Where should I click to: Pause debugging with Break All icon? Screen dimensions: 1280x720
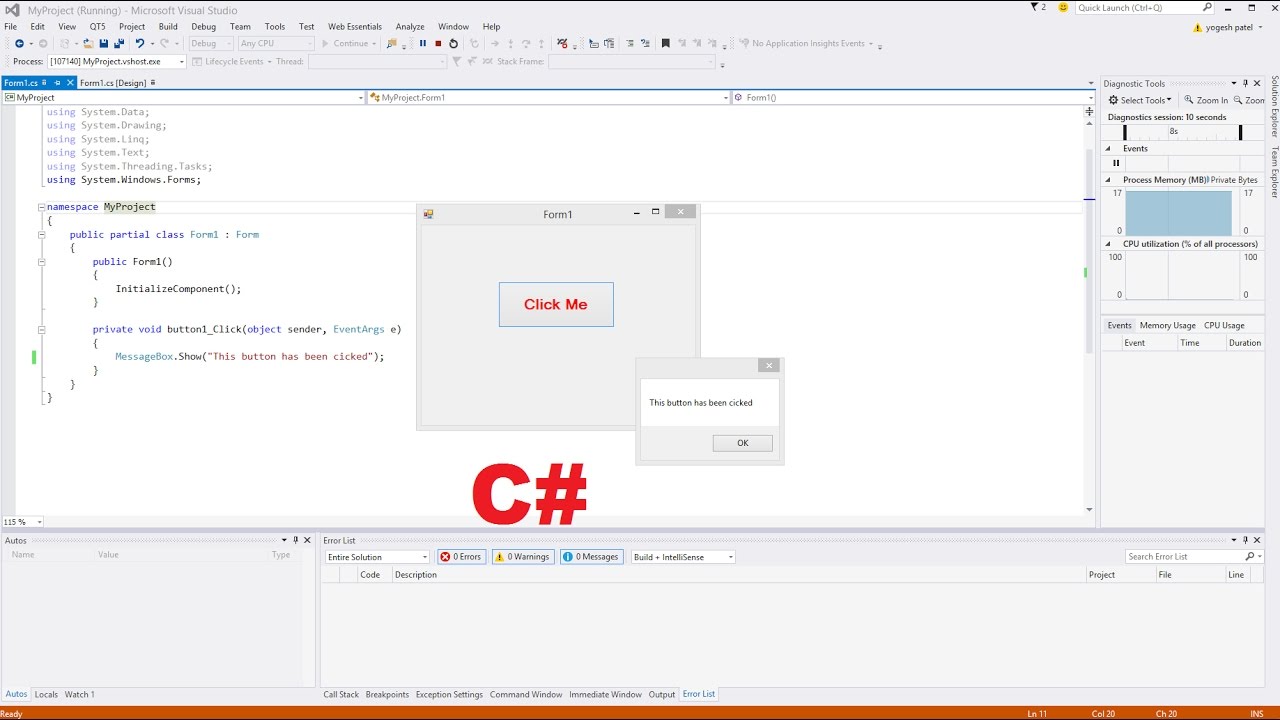pos(423,44)
